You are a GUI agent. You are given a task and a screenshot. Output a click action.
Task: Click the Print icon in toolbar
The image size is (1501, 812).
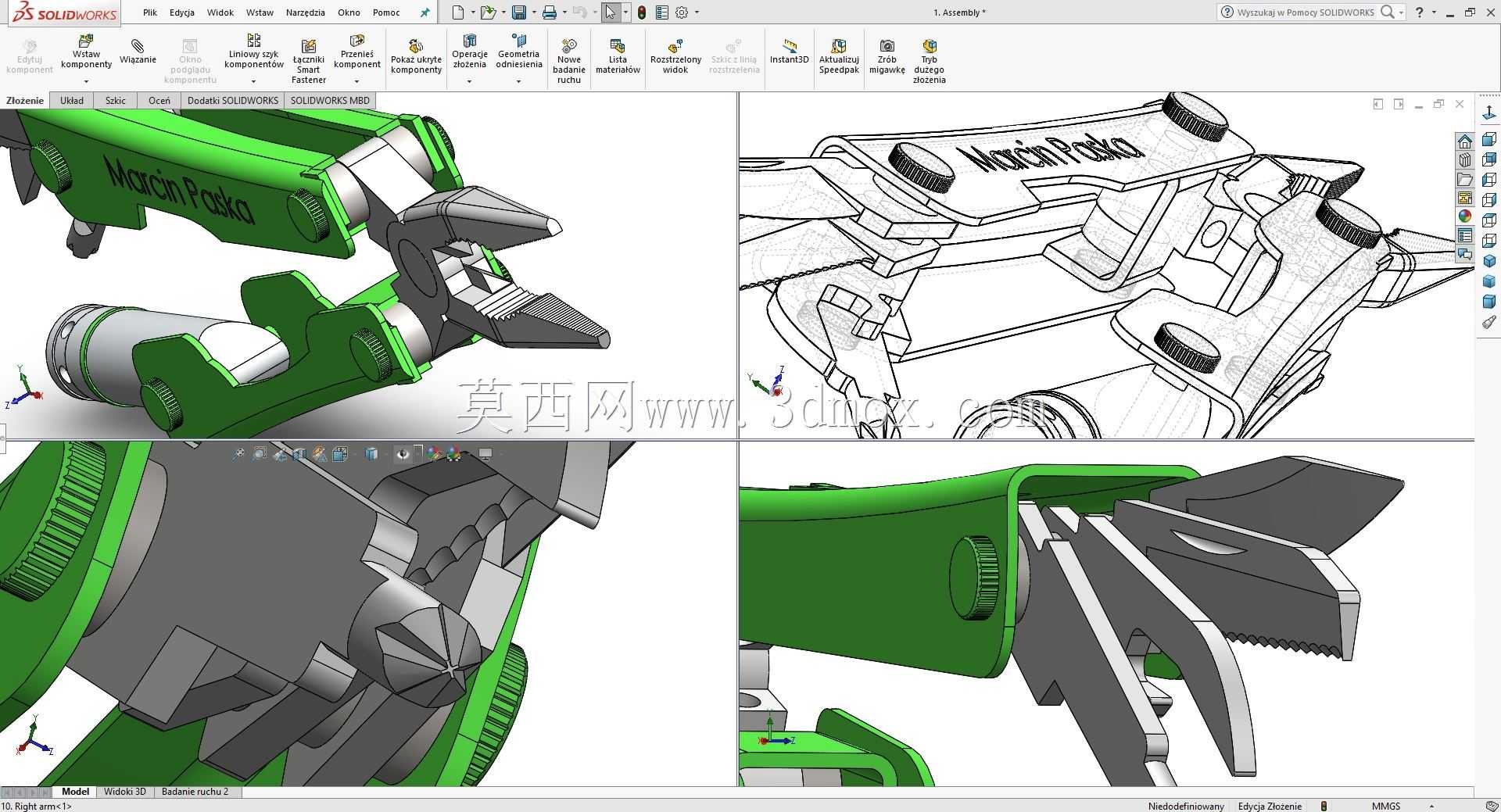(550, 13)
